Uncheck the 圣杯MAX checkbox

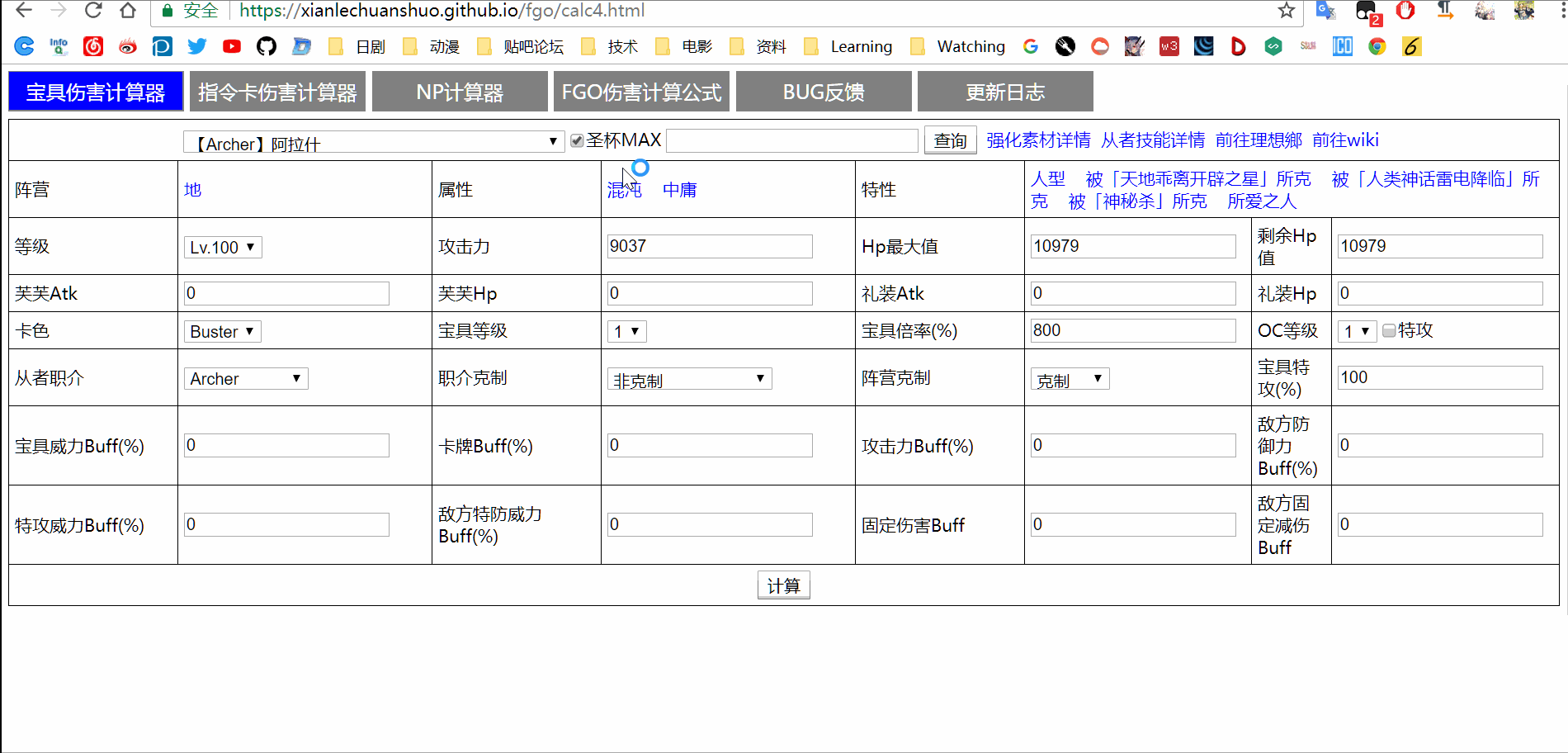pos(577,141)
